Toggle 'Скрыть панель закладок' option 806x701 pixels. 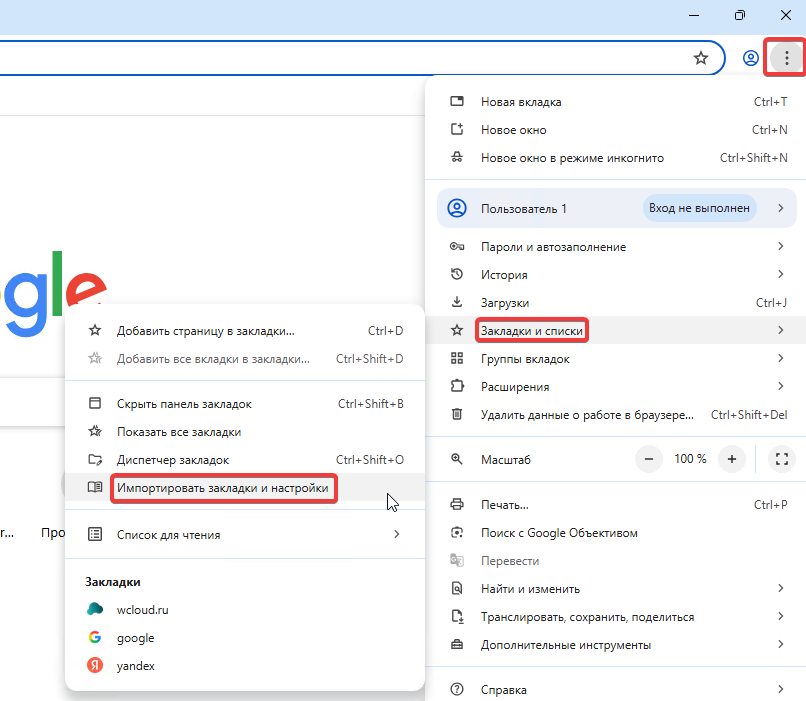tap(184, 404)
